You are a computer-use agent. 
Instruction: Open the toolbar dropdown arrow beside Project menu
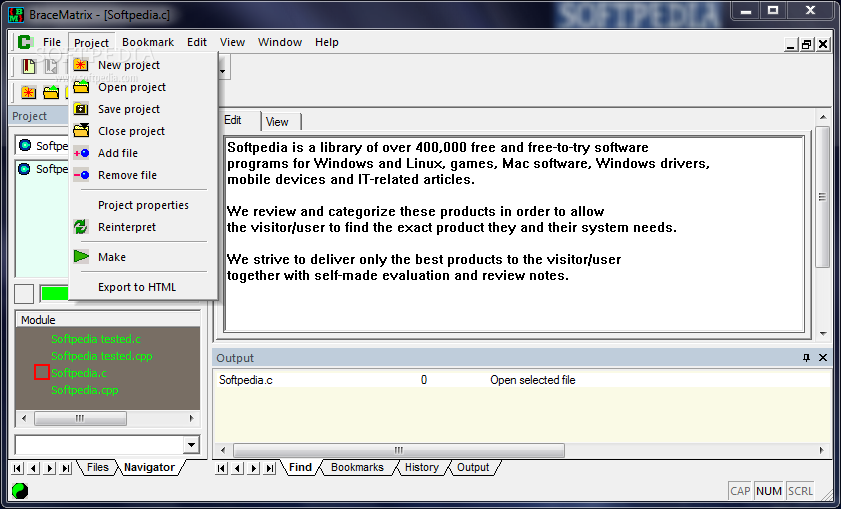pos(222,70)
